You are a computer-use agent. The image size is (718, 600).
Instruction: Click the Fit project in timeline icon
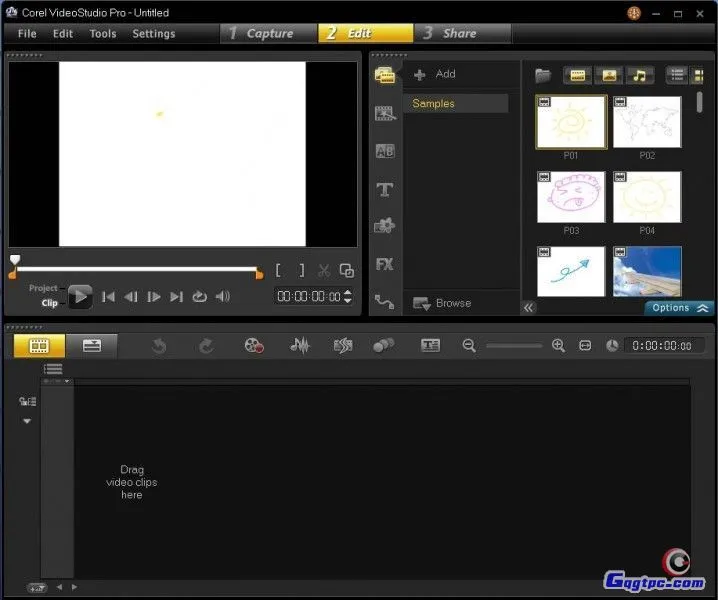pyautogui.click(x=585, y=346)
